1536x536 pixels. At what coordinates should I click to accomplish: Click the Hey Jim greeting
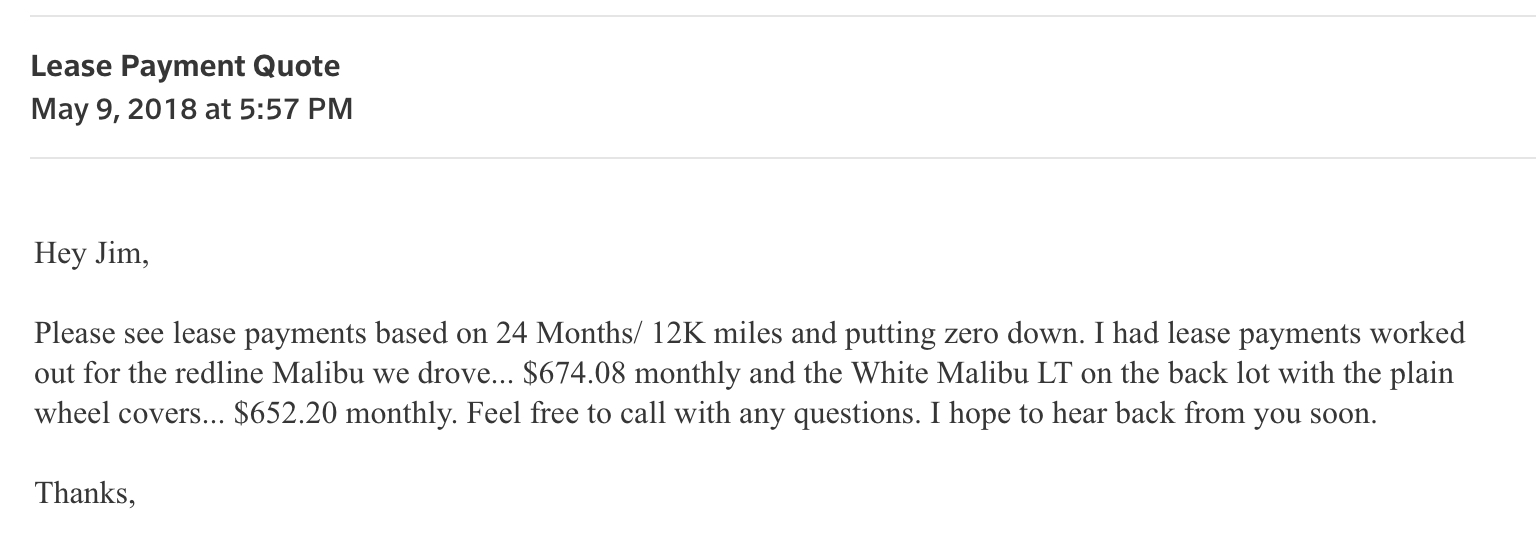pos(91,254)
